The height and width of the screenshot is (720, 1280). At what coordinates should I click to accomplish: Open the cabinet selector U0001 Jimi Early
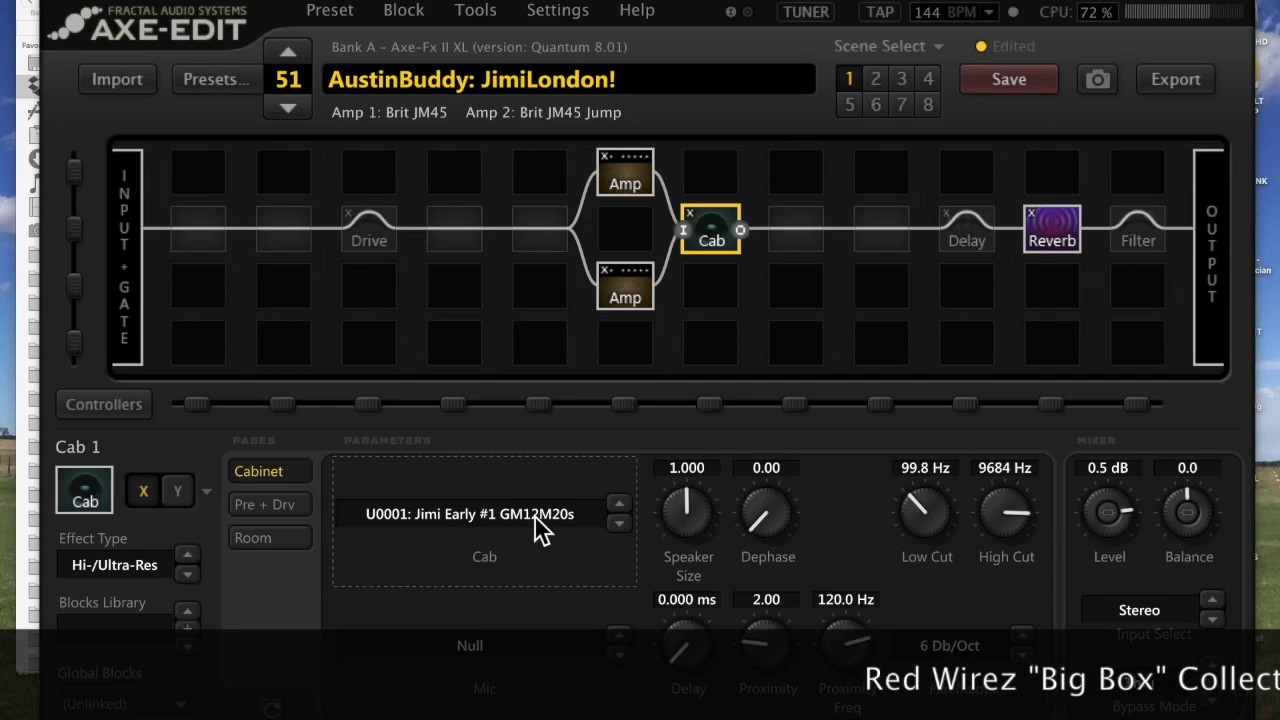(x=470, y=514)
